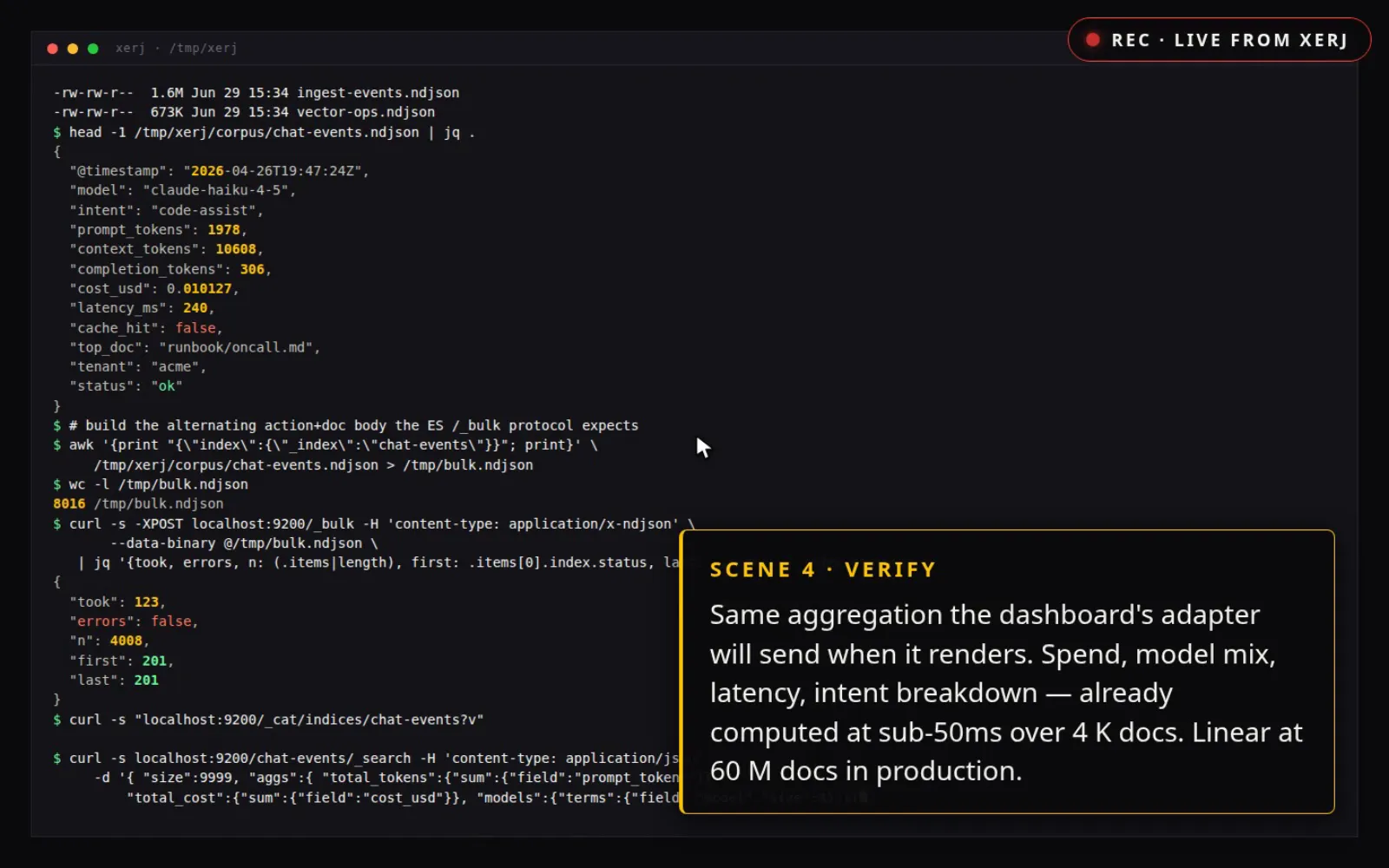Click the completion_tokens value 306
Screen dimensions: 1389x868
click(252, 269)
